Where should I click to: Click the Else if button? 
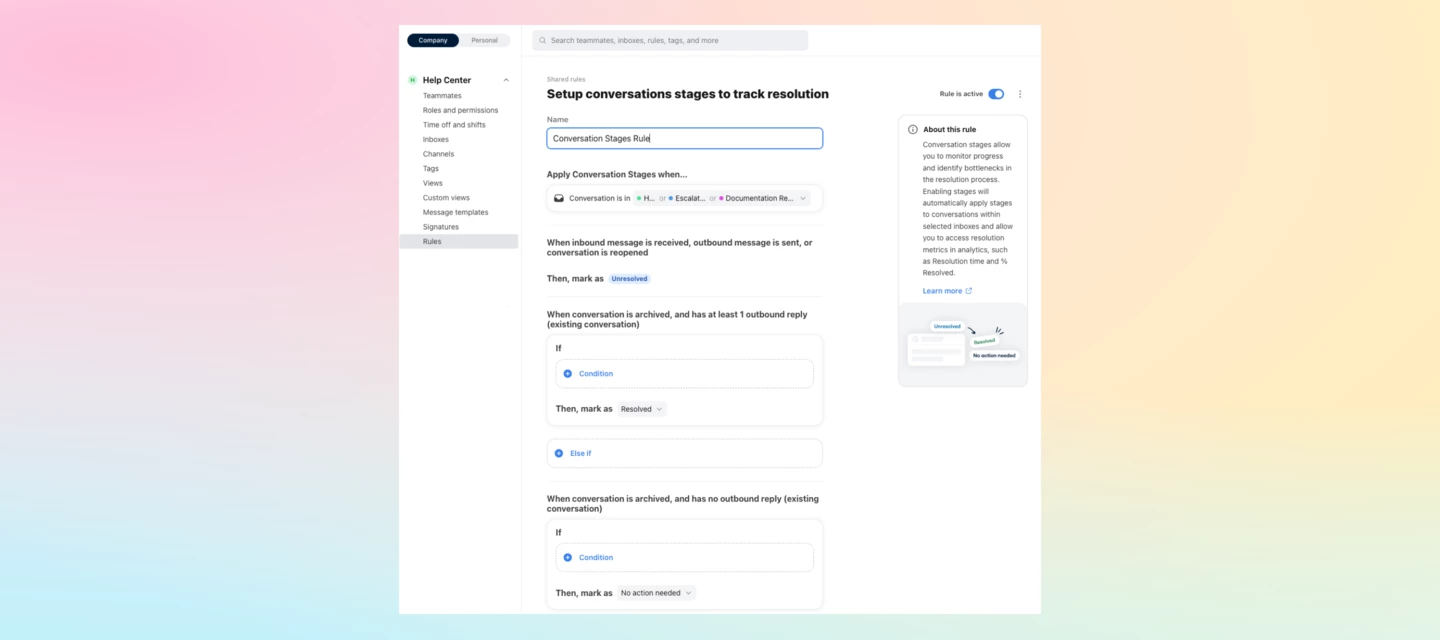click(x=685, y=453)
